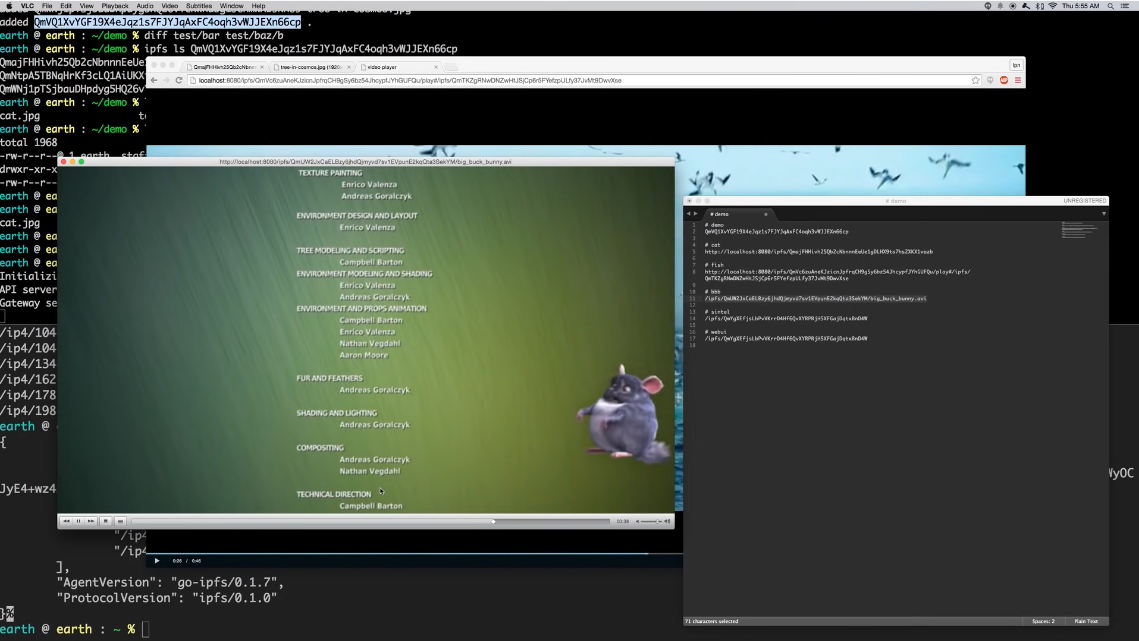The height and width of the screenshot is (641, 1139).
Task: Open the Chrome hamburger menu
Action: click(x=1017, y=80)
